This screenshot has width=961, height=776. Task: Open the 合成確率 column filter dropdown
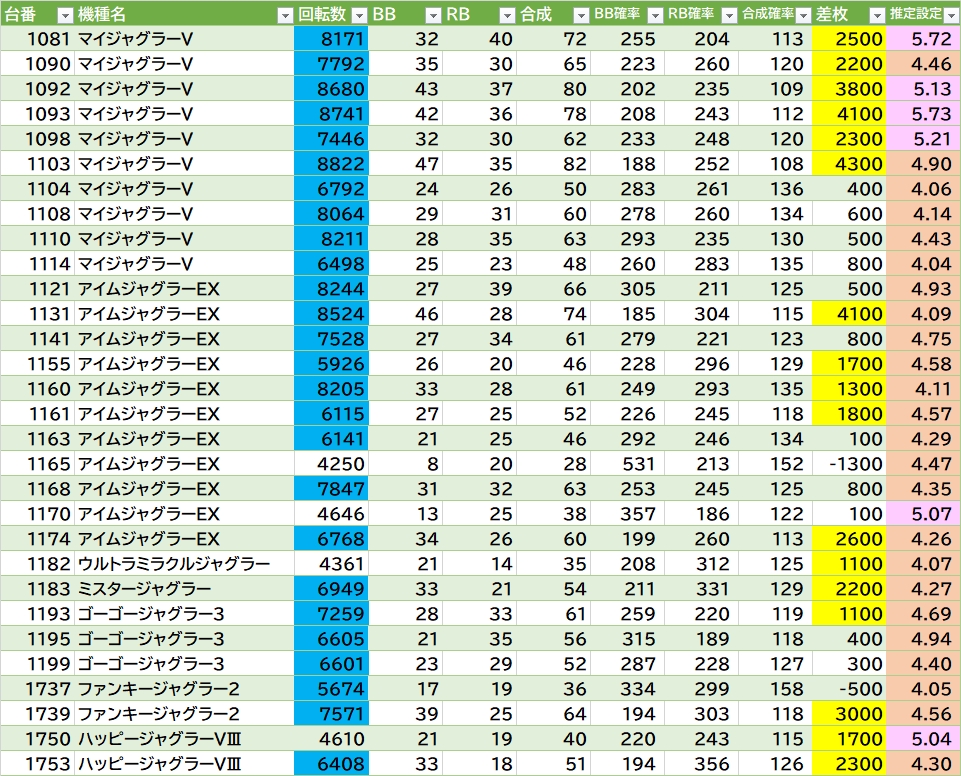803,15
